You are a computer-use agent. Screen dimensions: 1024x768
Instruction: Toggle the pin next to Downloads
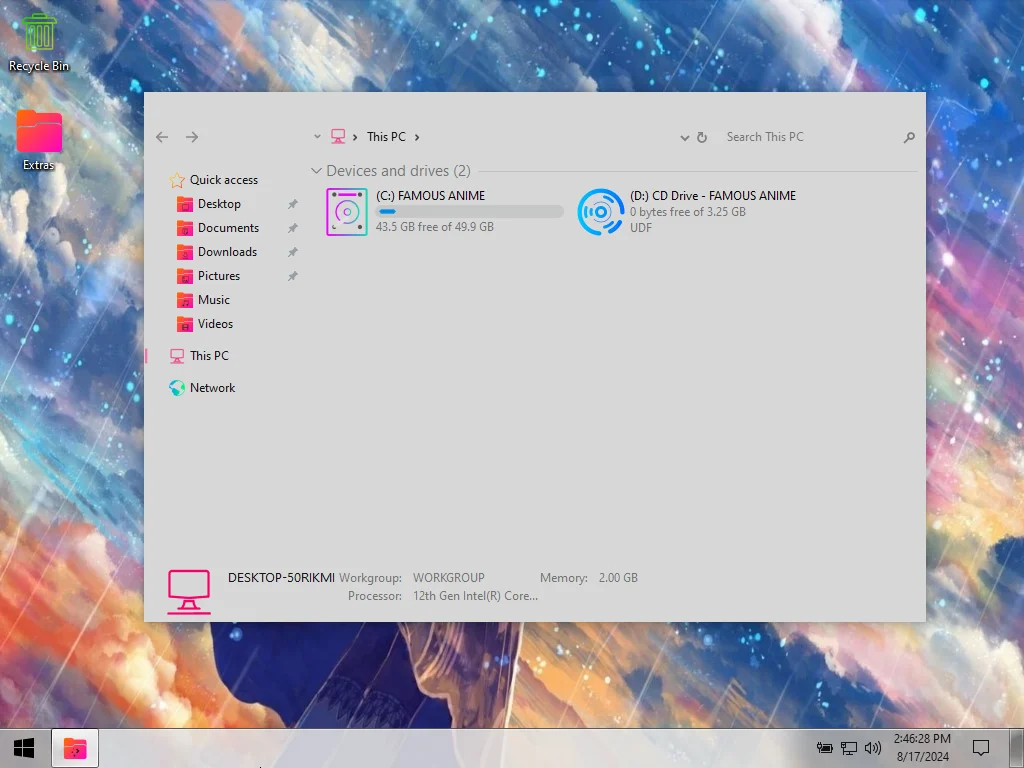pyautogui.click(x=293, y=252)
